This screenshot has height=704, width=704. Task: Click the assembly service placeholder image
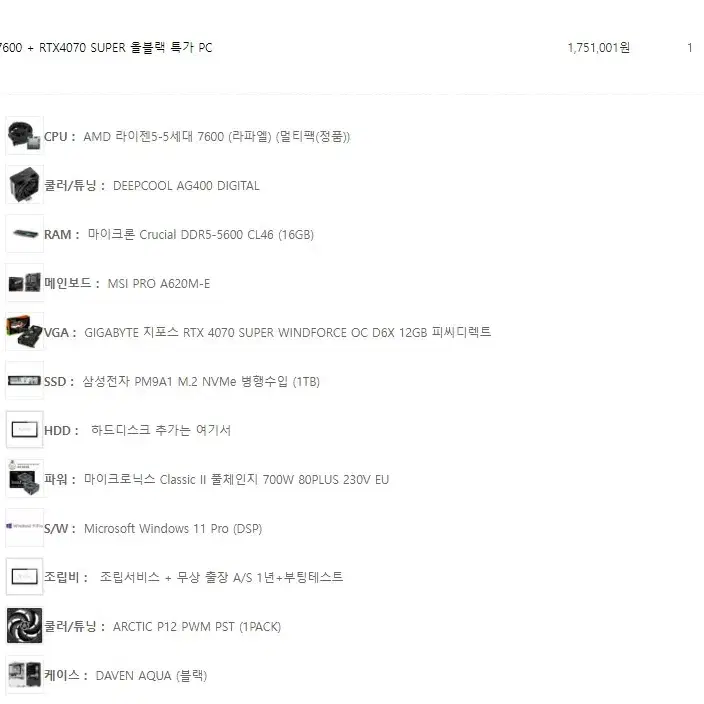click(x=24, y=576)
